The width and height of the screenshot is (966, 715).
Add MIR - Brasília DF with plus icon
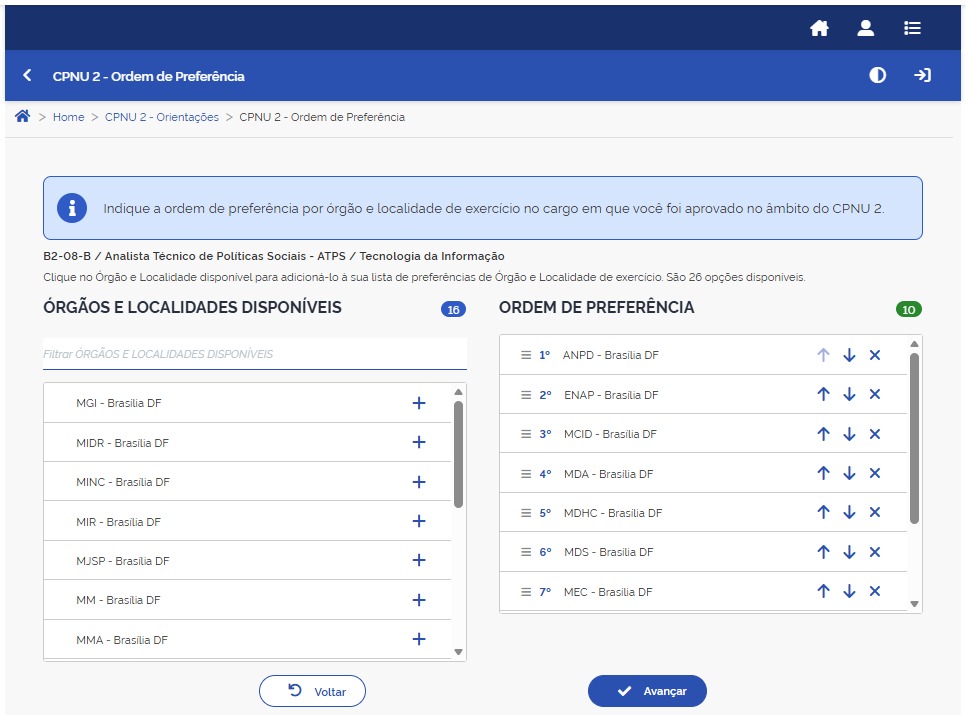pyautogui.click(x=419, y=521)
